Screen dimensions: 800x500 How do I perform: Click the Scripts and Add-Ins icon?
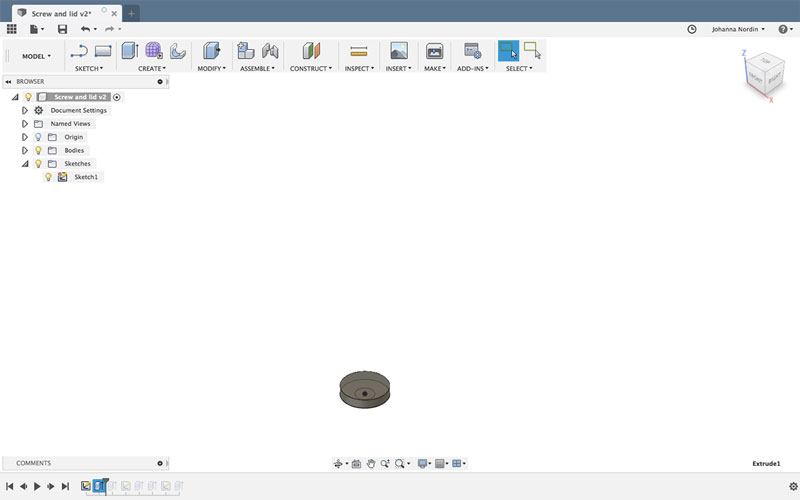[472, 51]
